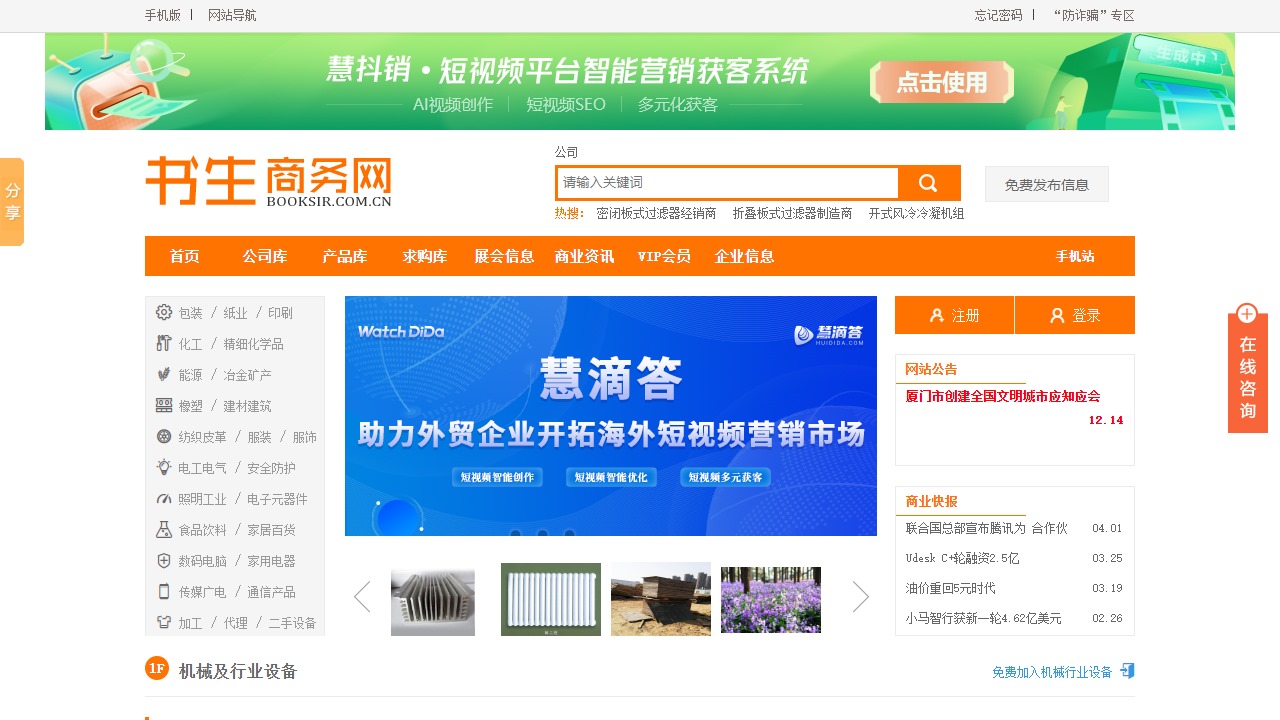Click the 慧滴答 main carousel banner
1280x720 pixels.
[x=611, y=416]
